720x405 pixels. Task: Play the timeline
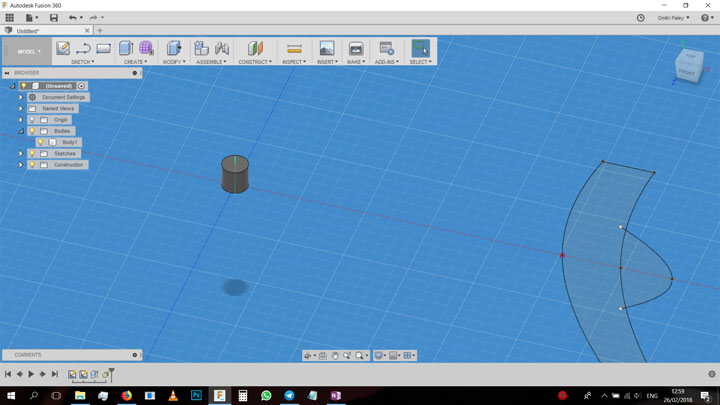[31, 374]
